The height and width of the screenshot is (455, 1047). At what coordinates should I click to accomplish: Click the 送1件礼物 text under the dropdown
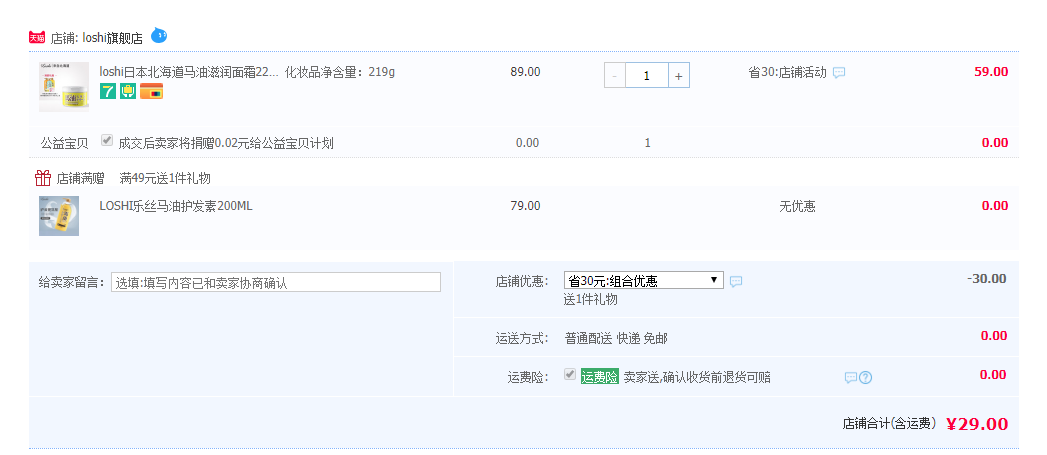coord(590,299)
